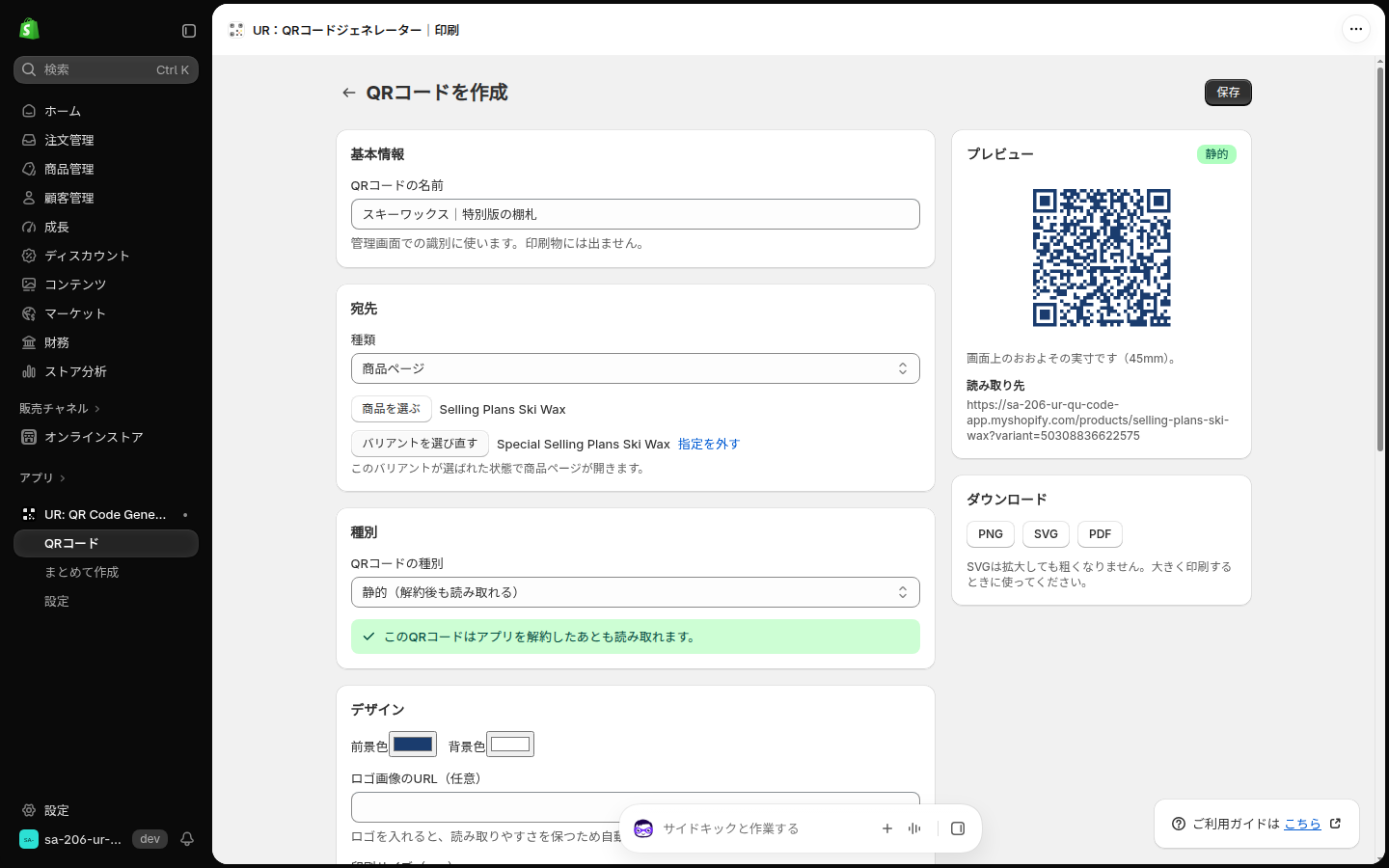Image resolution: width=1389 pixels, height=868 pixels.
Task: Click the Sidekick voice waveform icon
Action: 914,828
